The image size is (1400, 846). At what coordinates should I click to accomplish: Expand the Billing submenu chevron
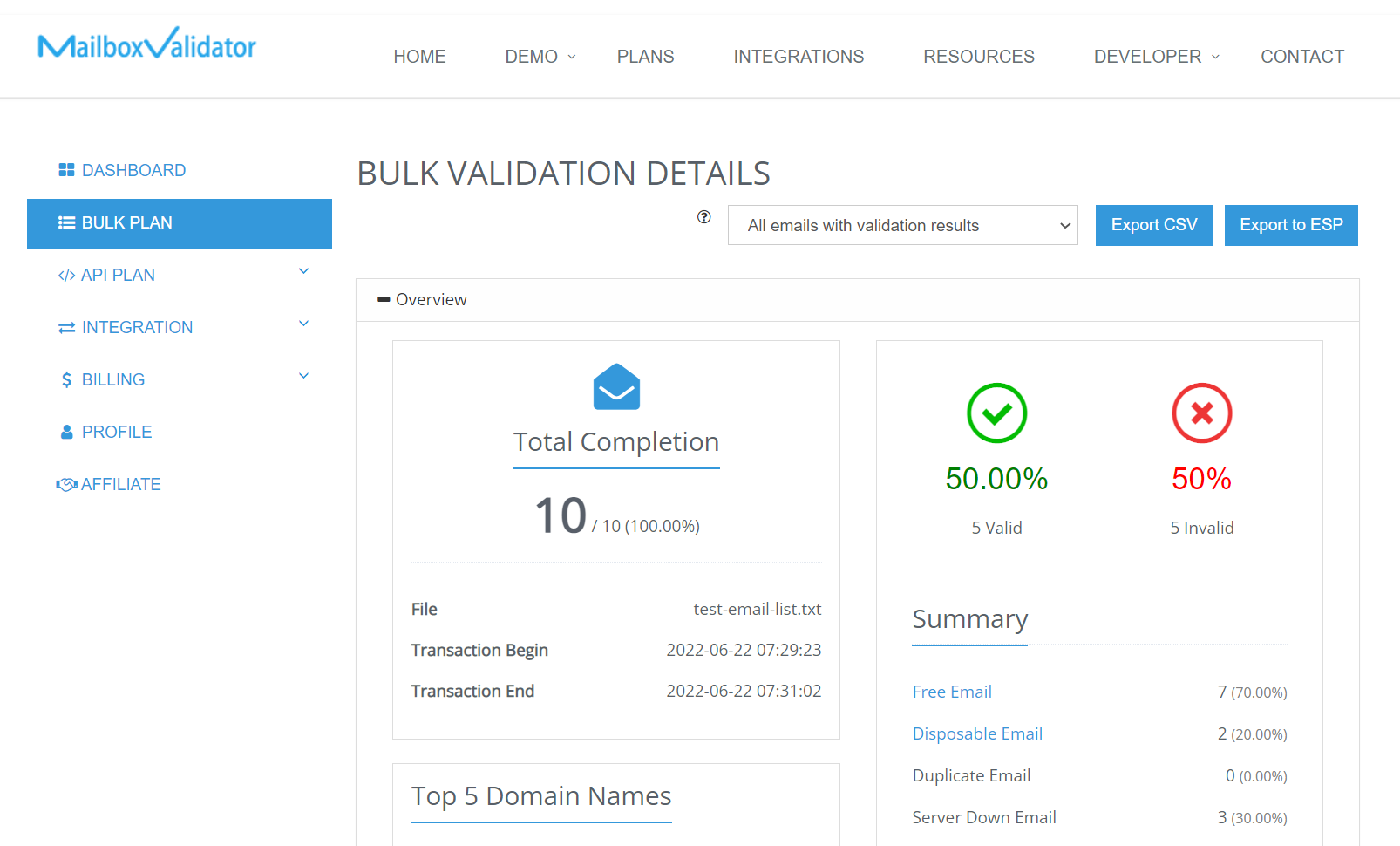pyautogui.click(x=304, y=377)
